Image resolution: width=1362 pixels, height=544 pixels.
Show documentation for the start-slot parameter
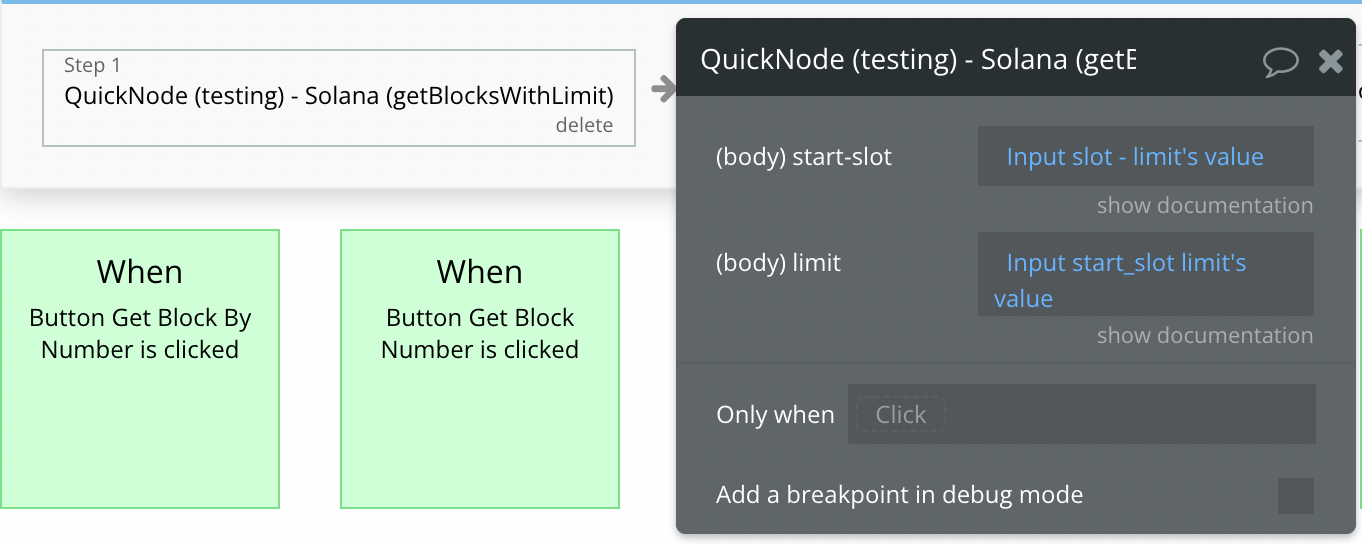click(x=1205, y=205)
